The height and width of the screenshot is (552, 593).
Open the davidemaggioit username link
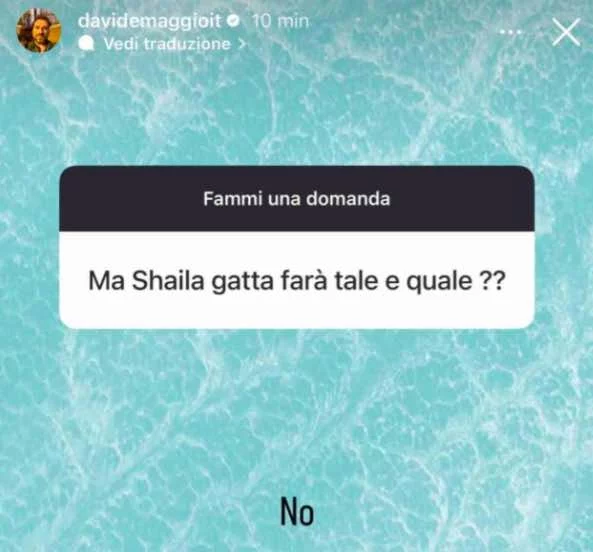coord(149,20)
